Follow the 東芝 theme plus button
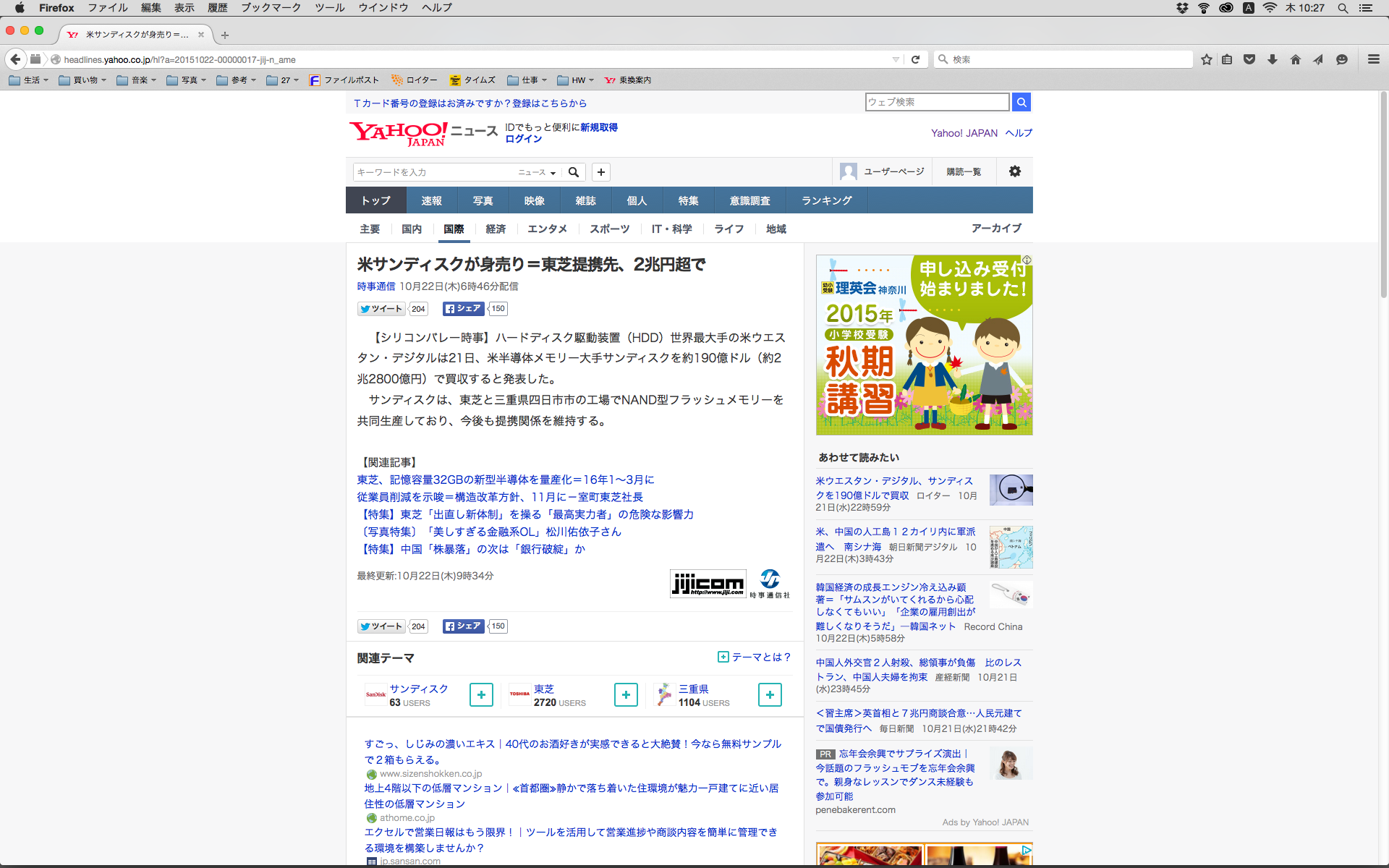This screenshot has width=1389, height=868. click(x=626, y=694)
